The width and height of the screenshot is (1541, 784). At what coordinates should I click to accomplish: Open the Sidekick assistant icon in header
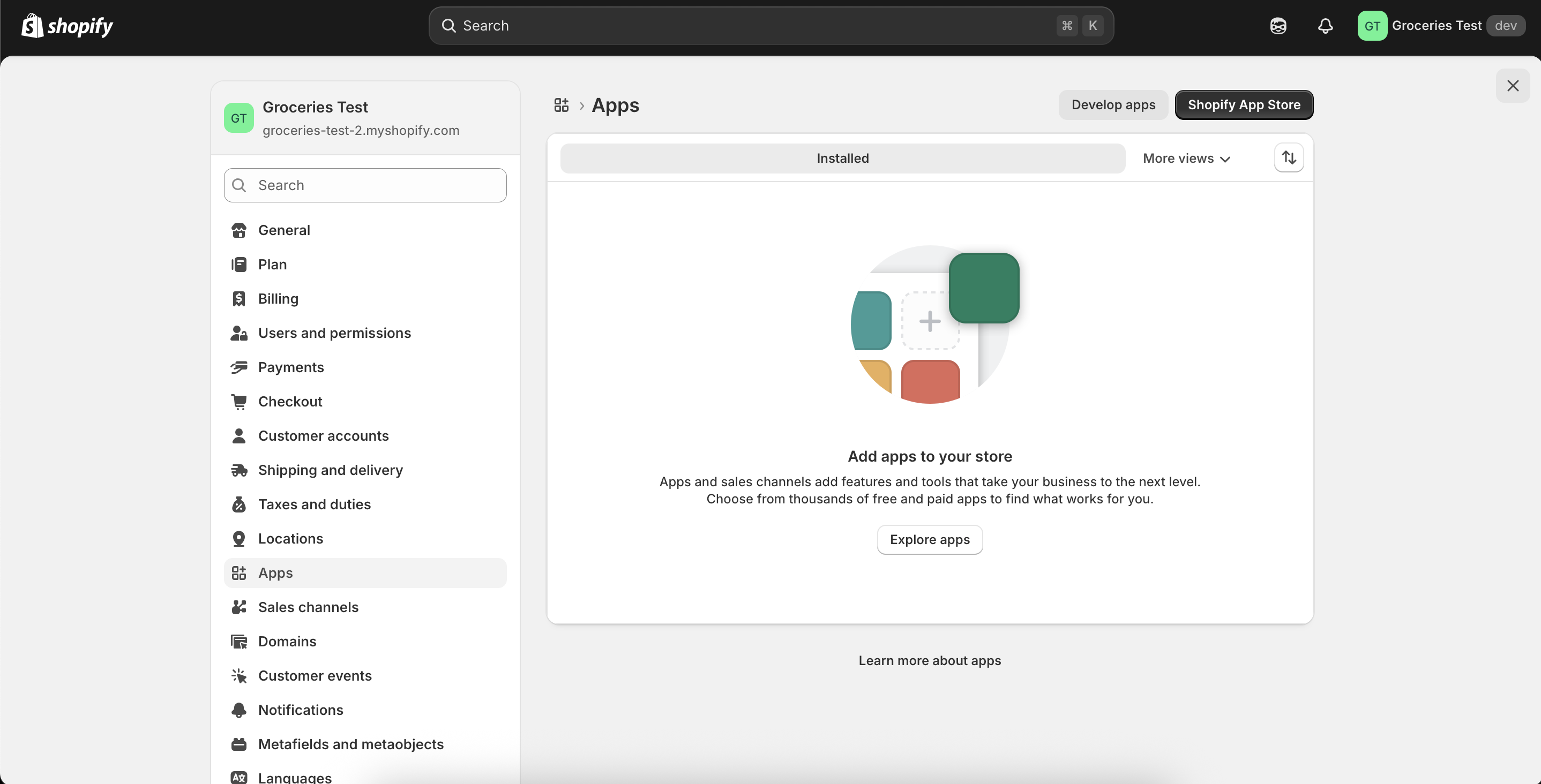pyautogui.click(x=1278, y=25)
